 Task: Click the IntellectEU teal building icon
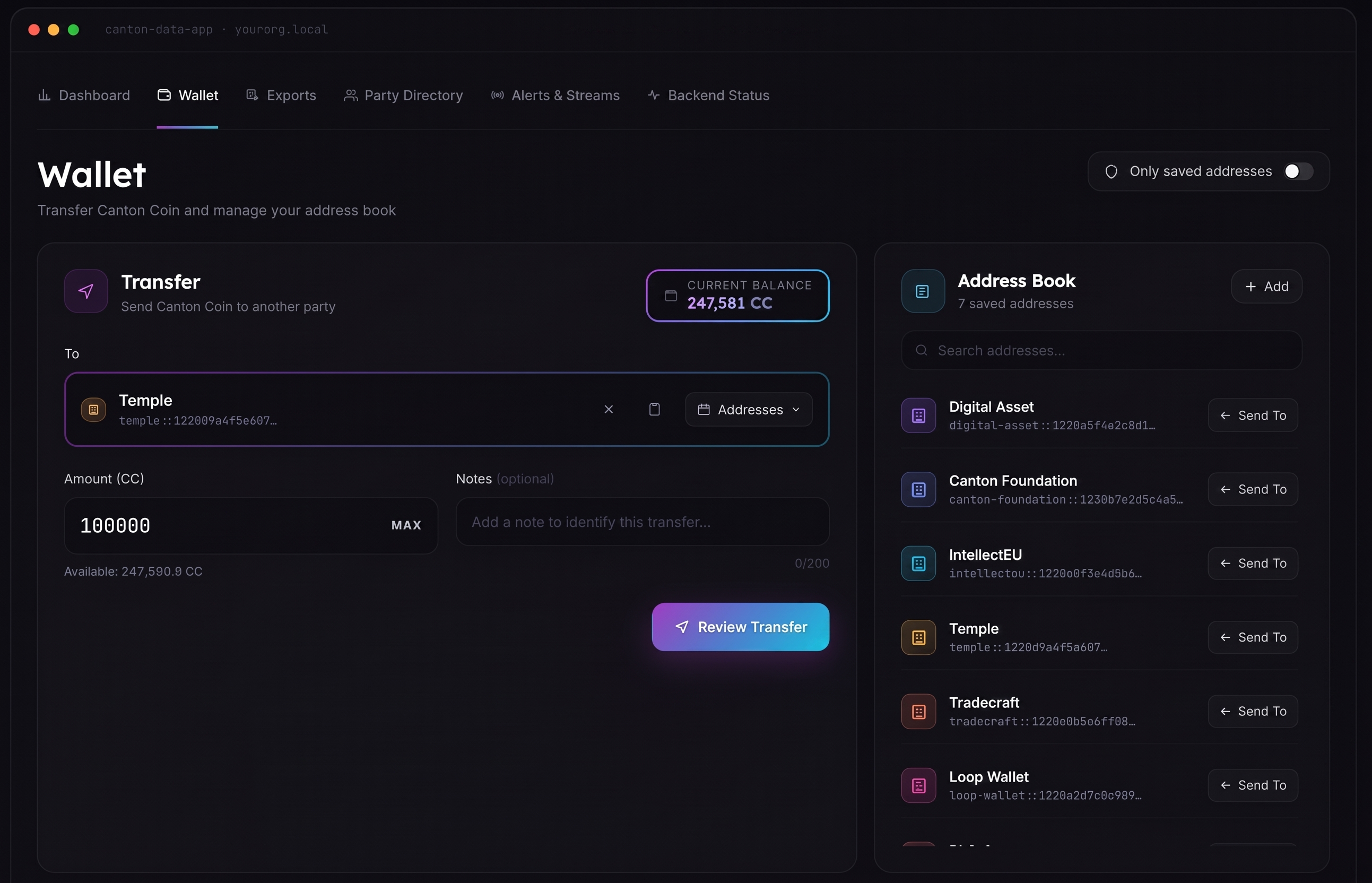(x=919, y=563)
